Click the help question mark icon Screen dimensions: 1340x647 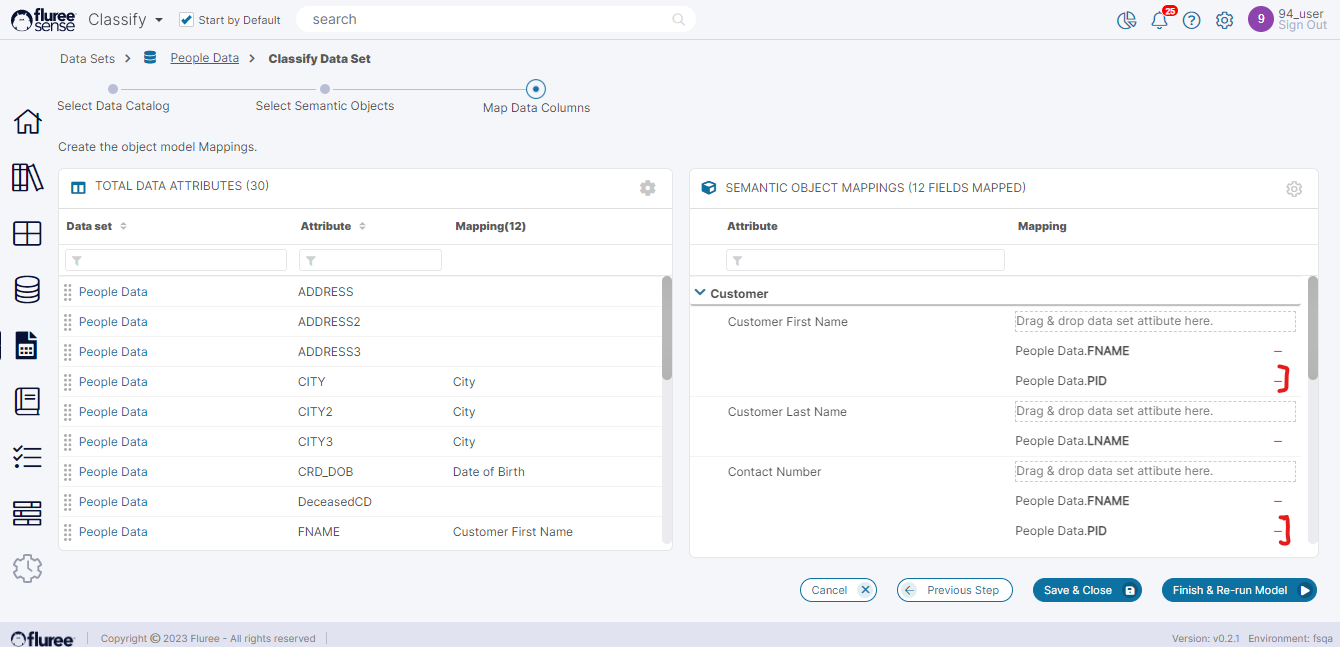click(x=1191, y=20)
